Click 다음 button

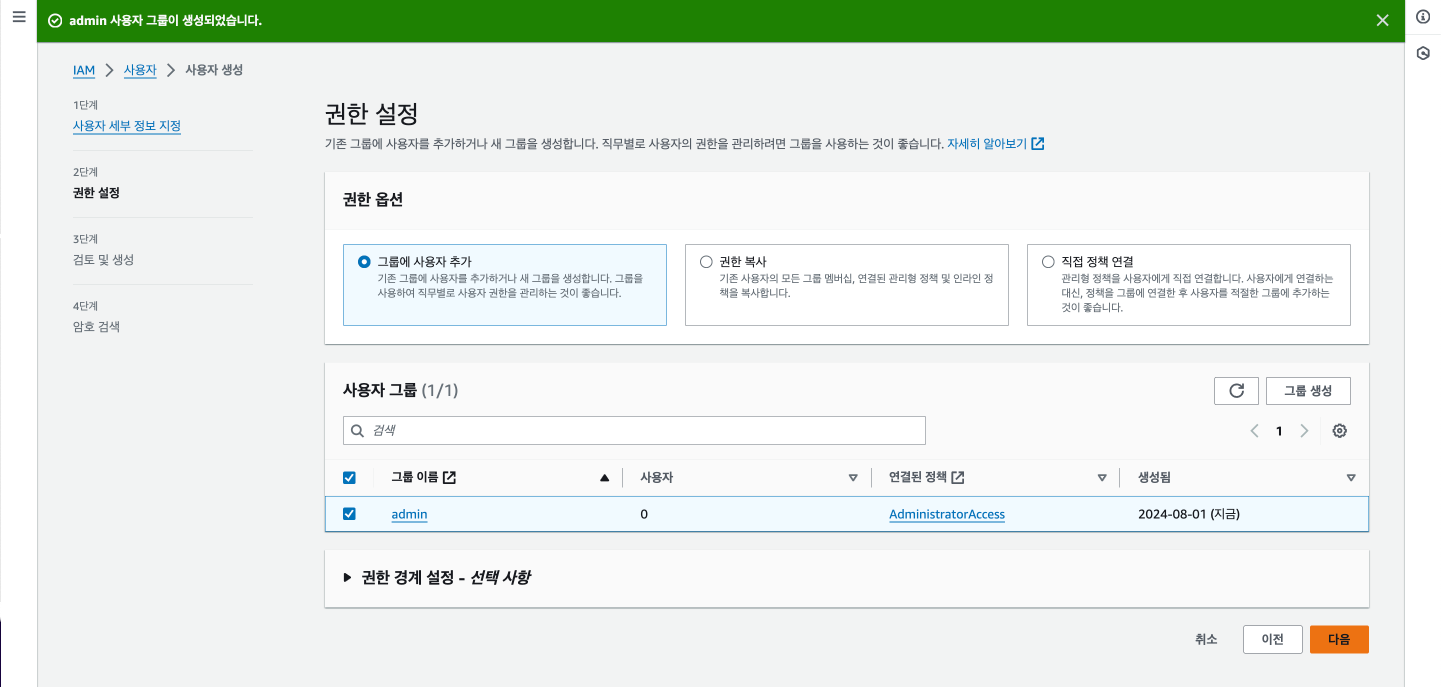(1339, 639)
